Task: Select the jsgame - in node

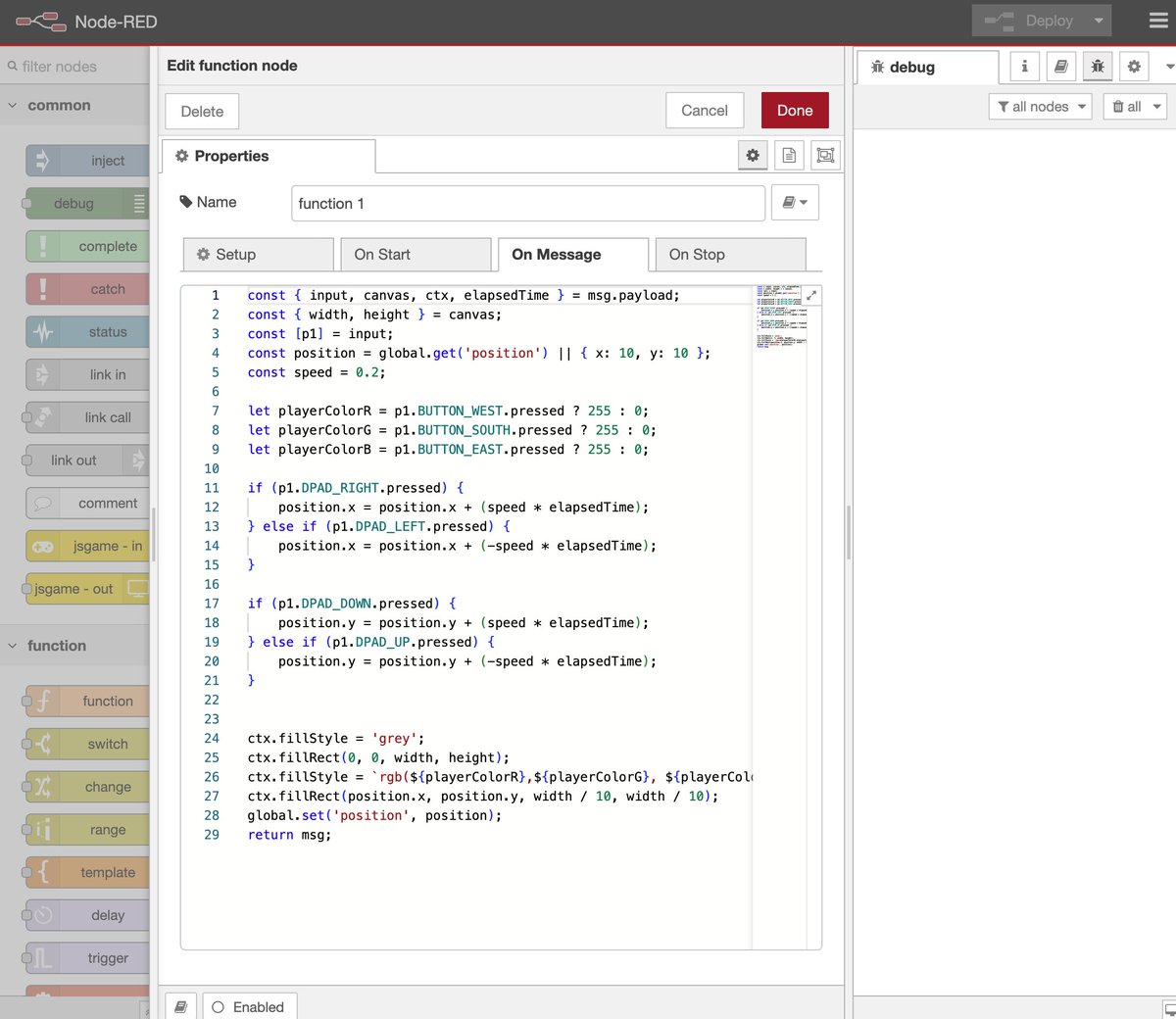Action: (88, 546)
